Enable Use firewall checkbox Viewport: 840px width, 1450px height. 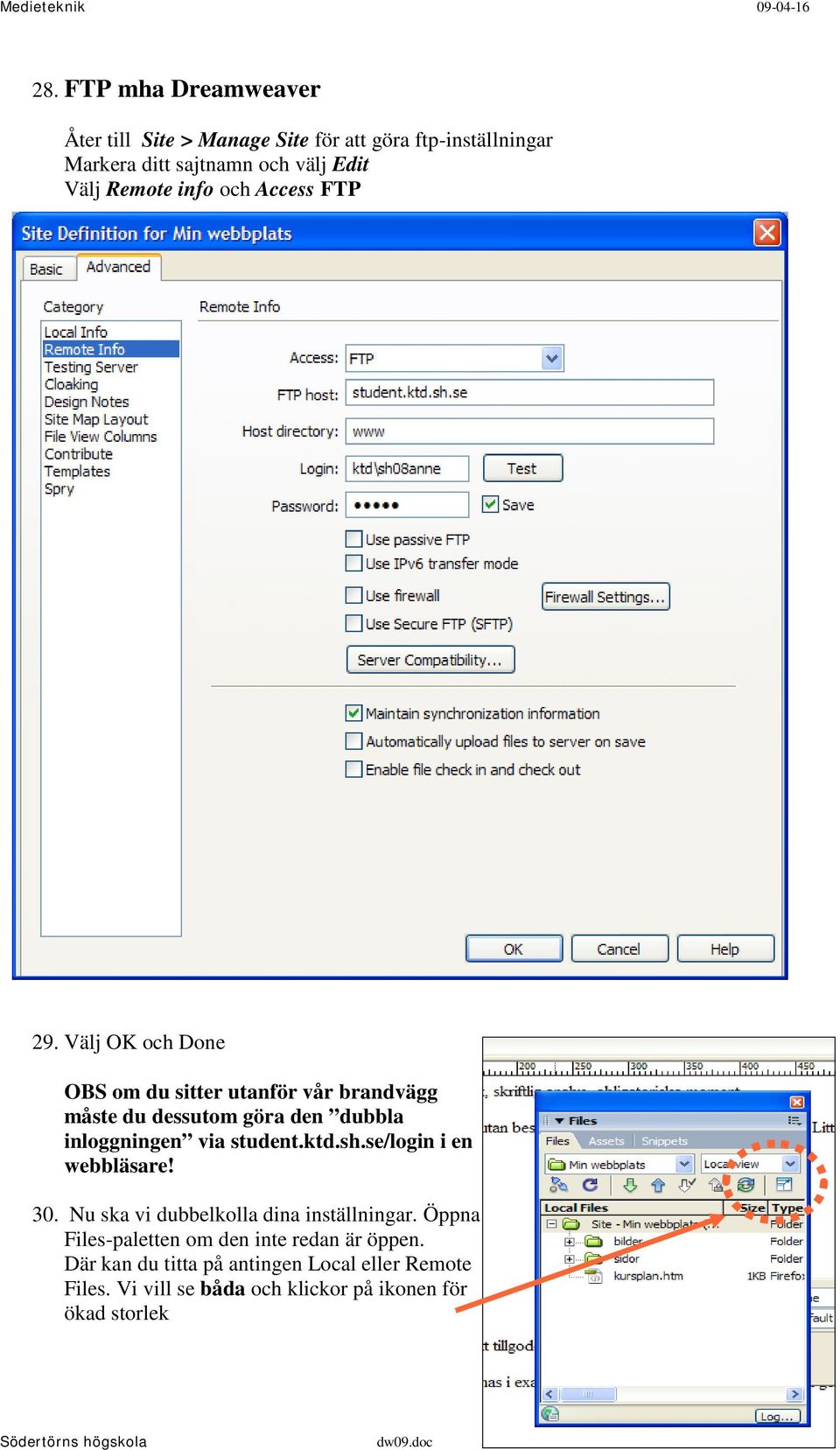pos(354,595)
